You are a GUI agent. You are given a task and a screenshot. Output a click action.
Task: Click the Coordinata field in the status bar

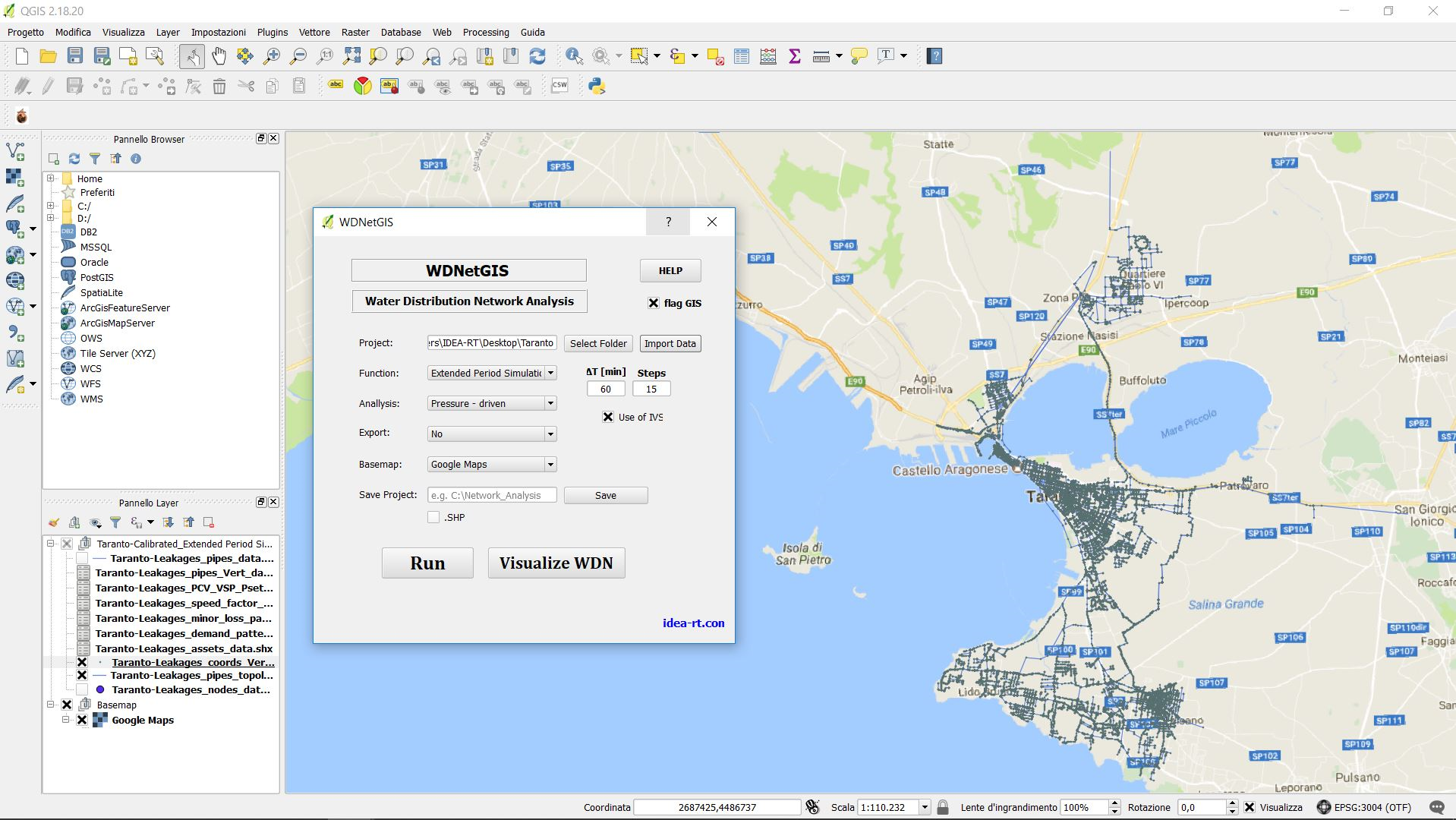717,807
